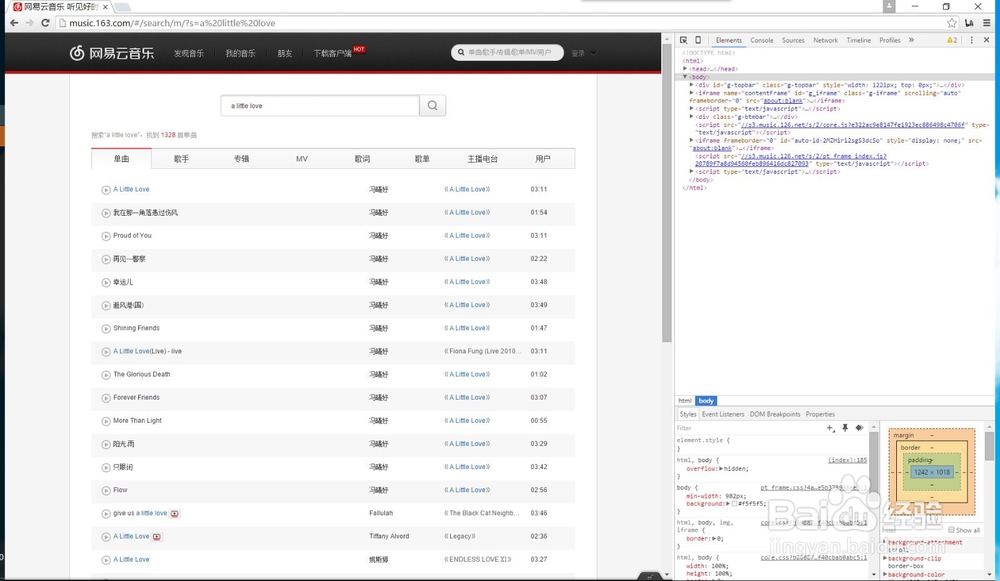Click the NetEase Cloud Music logo
The height and width of the screenshot is (581, 1000).
pos(112,53)
